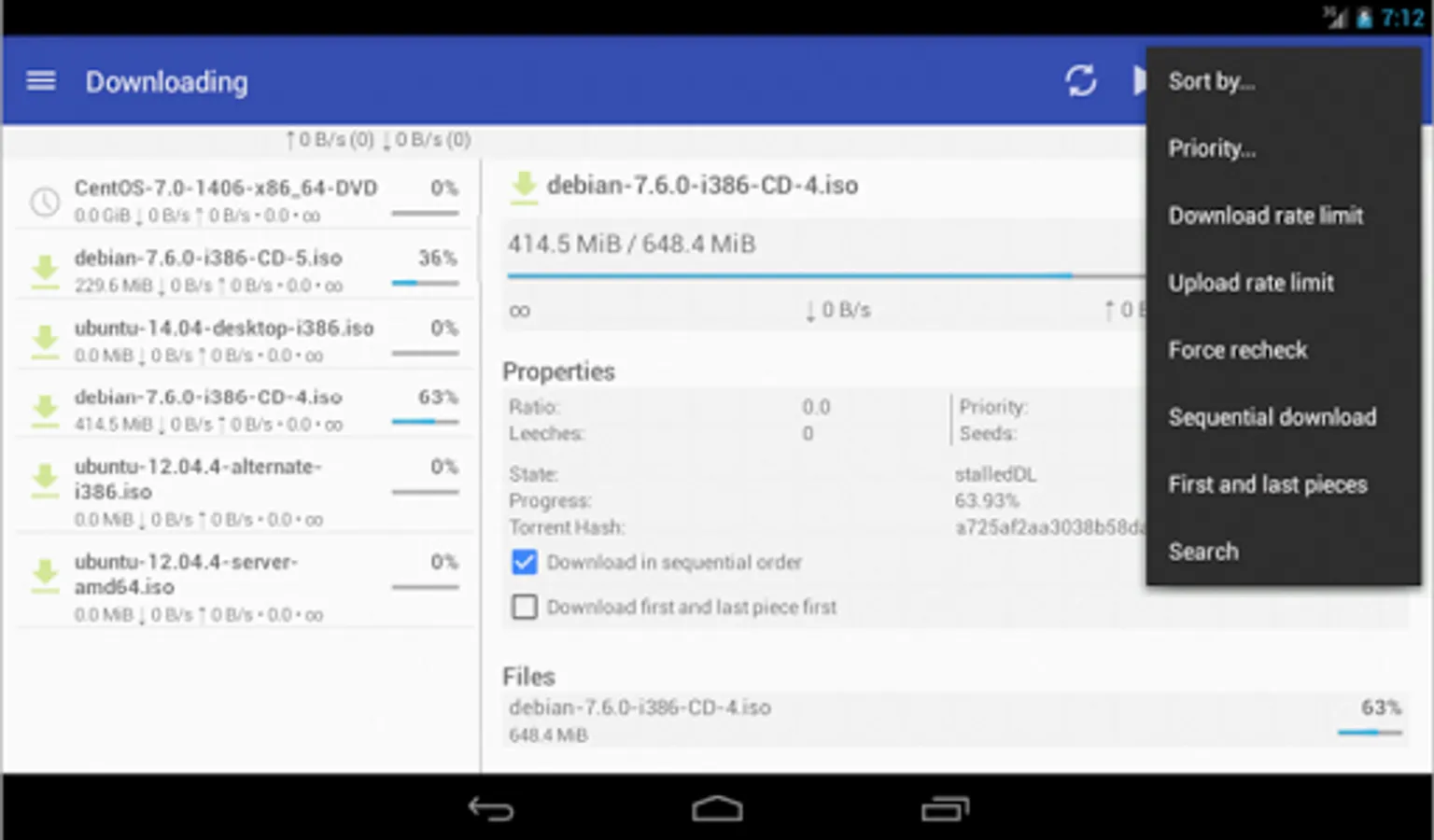The image size is (1434, 840).
Task: Select Sequential download from menu
Action: coord(1284,417)
